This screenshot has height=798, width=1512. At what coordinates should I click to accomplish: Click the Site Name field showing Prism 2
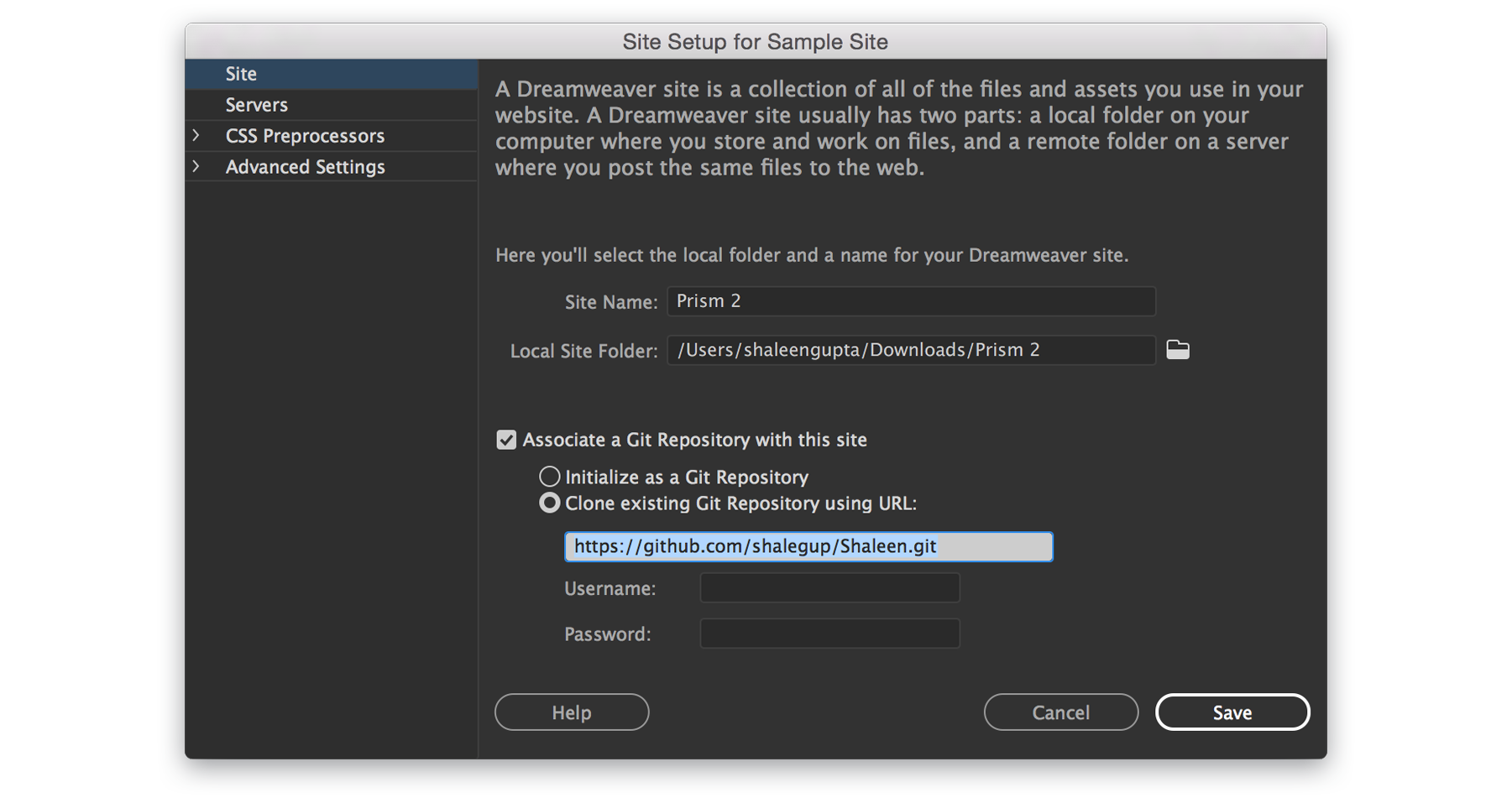click(x=910, y=300)
